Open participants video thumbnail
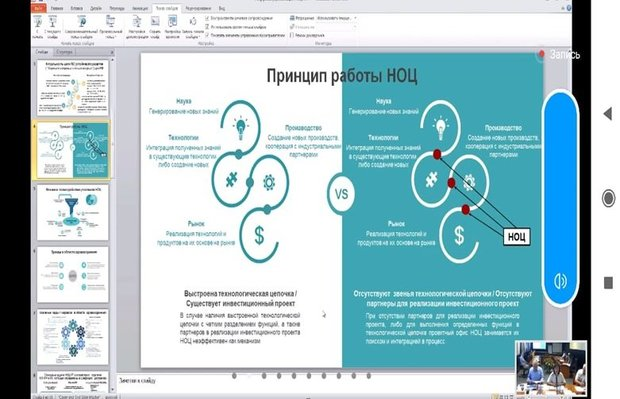The width and height of the screenshot is (620, 399). [x=551, y=368]
